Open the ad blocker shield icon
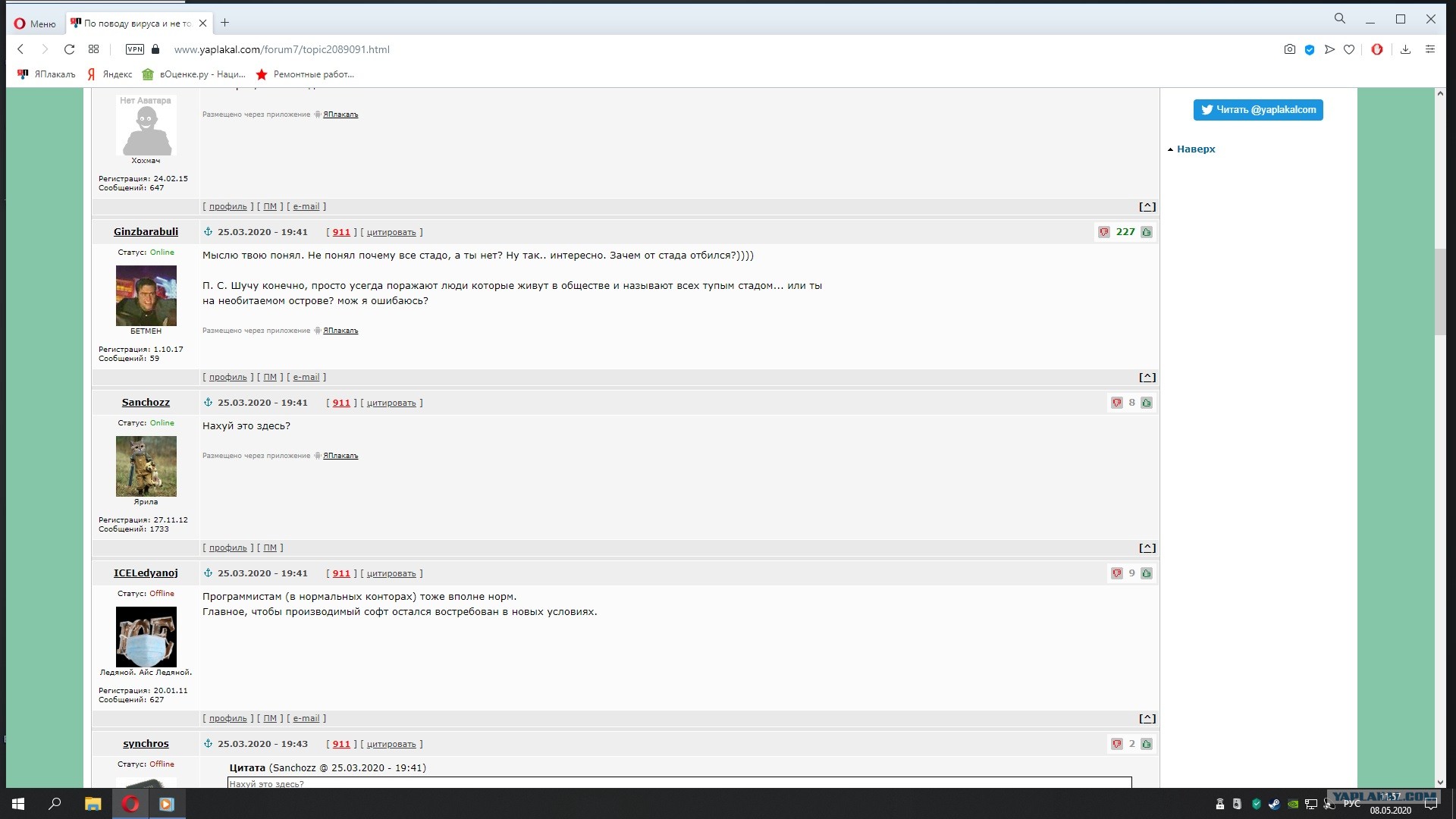1456x819 pixels. pos(1310,49)
